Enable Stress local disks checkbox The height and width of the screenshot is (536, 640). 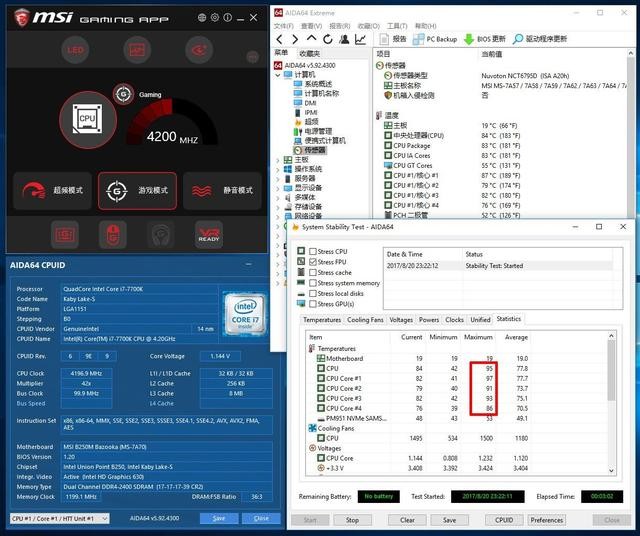tap(313, 294)
